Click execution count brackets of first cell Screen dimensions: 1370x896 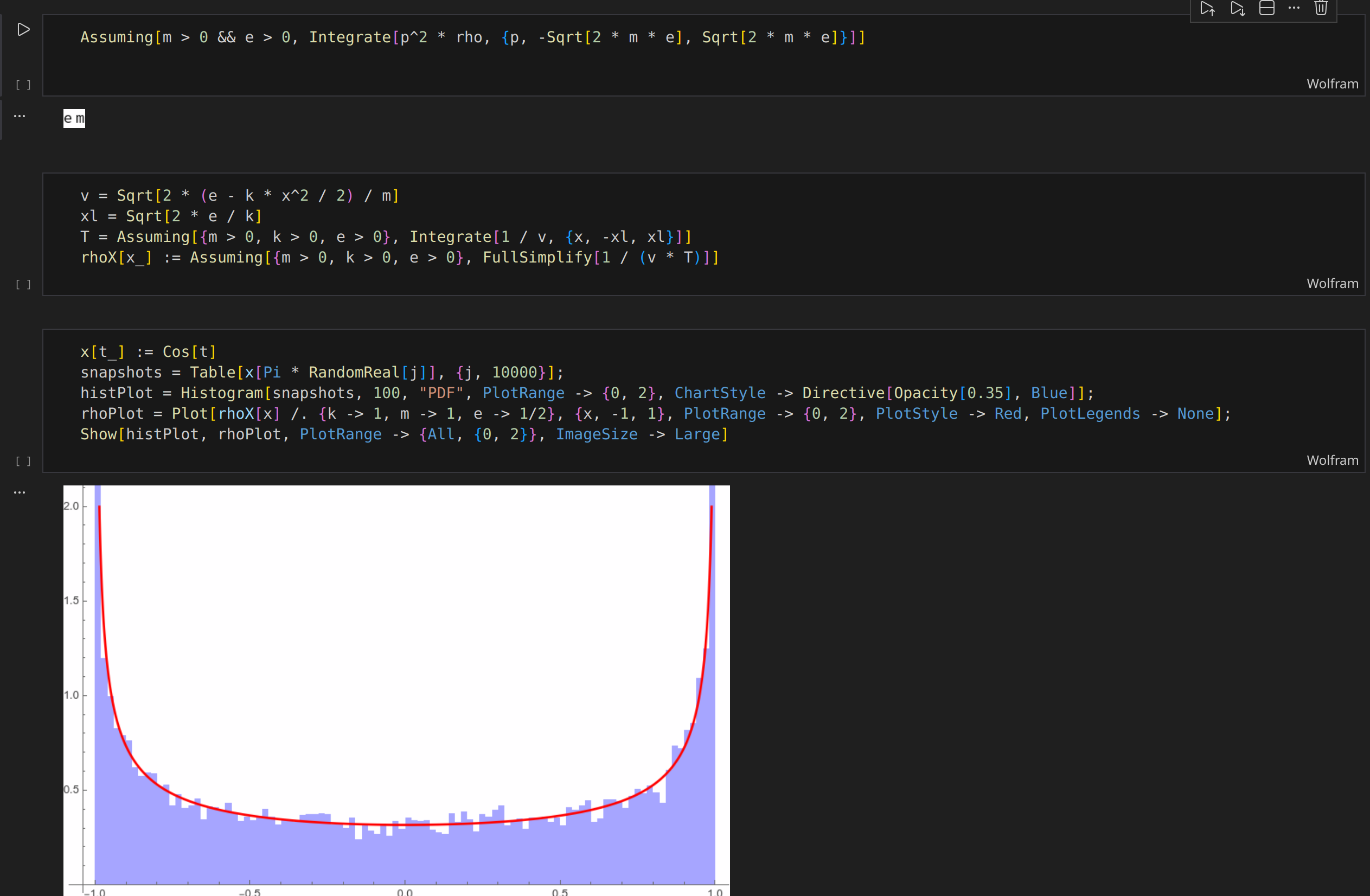(x=24, y=85)
